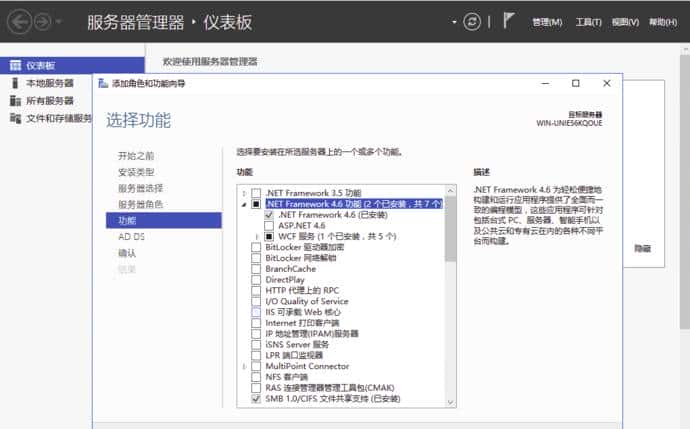Click the 本地服务器 server icon

(x=15, y=83)
